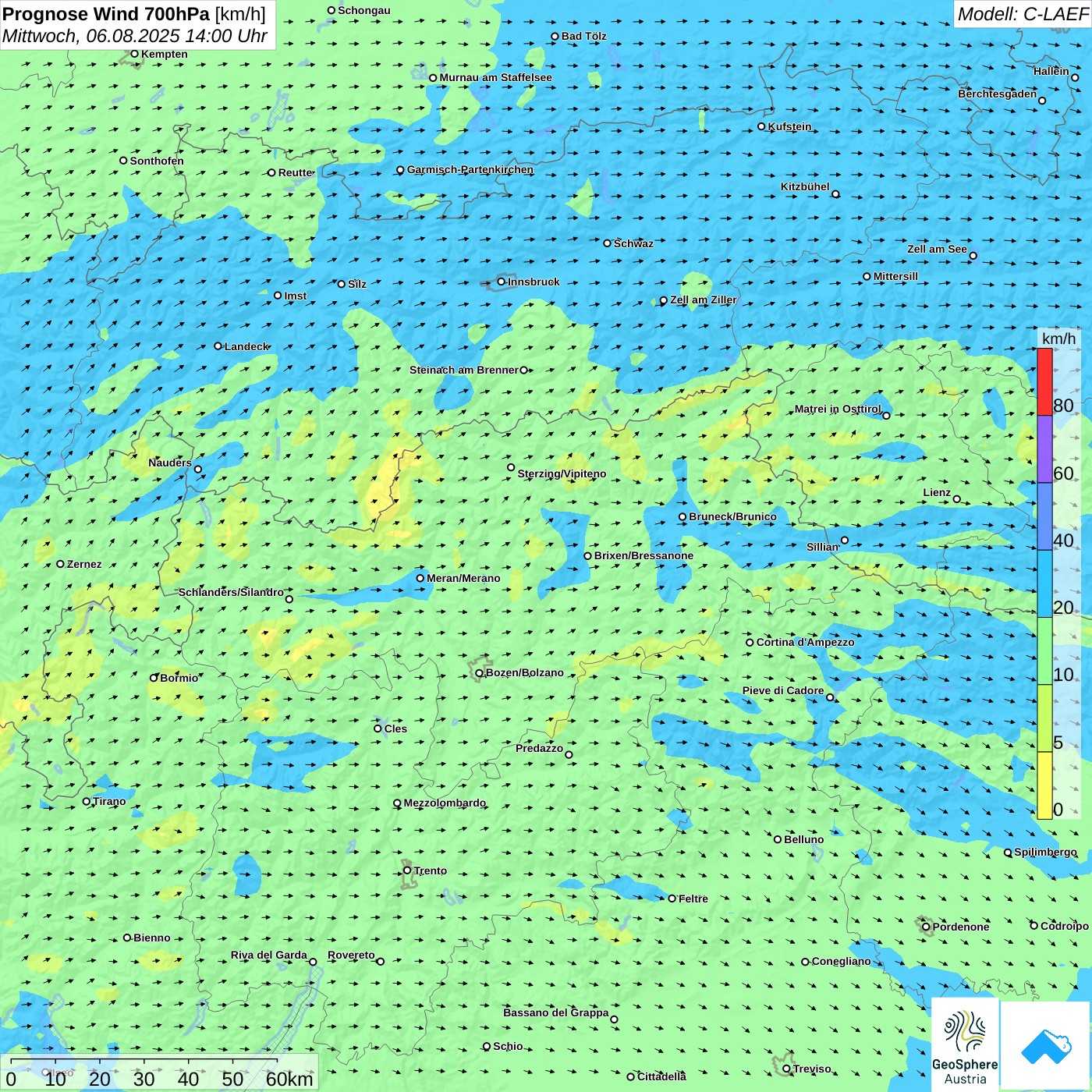This screenshot has width=1092, height=1092.
Task: Click the 'Mittersill' label
Action: pyautogui.click(x=895, y=276)
